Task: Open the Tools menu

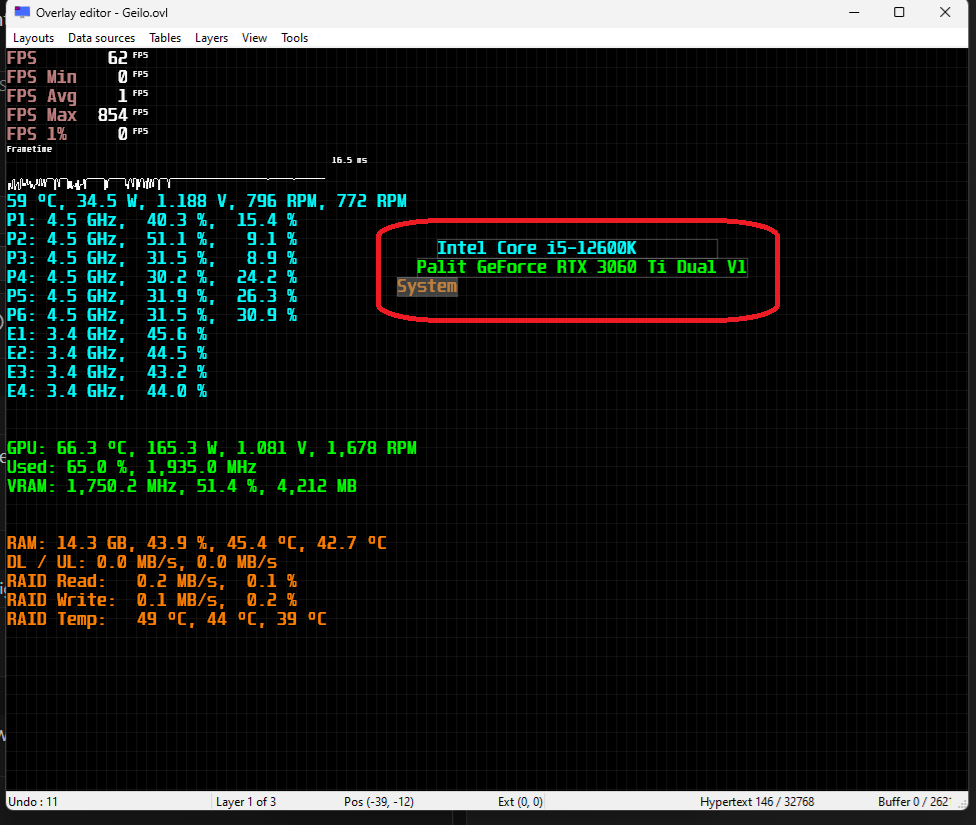Action: click(294, 38)
